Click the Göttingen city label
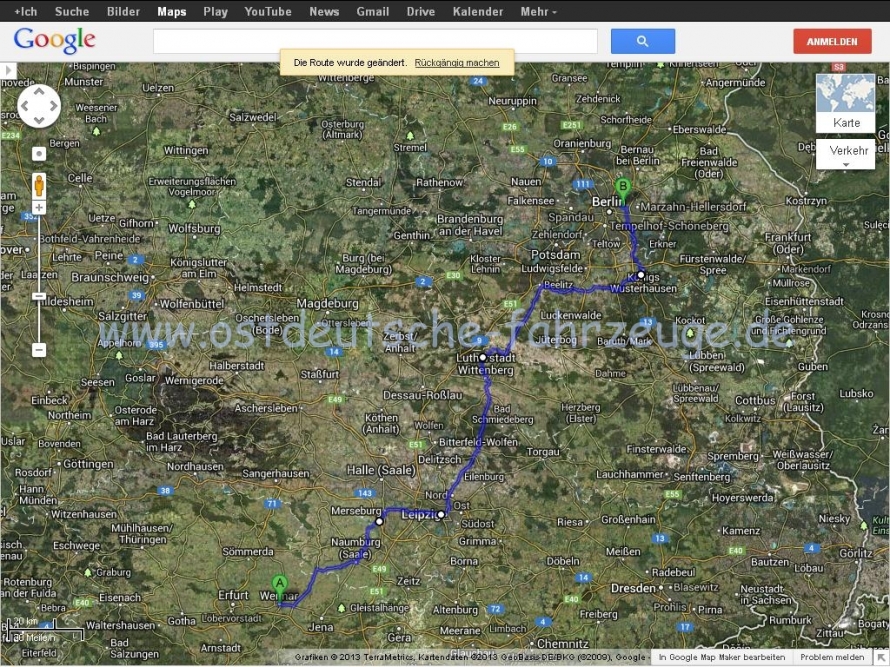890x667 pixels. click(x=88, y=464)
